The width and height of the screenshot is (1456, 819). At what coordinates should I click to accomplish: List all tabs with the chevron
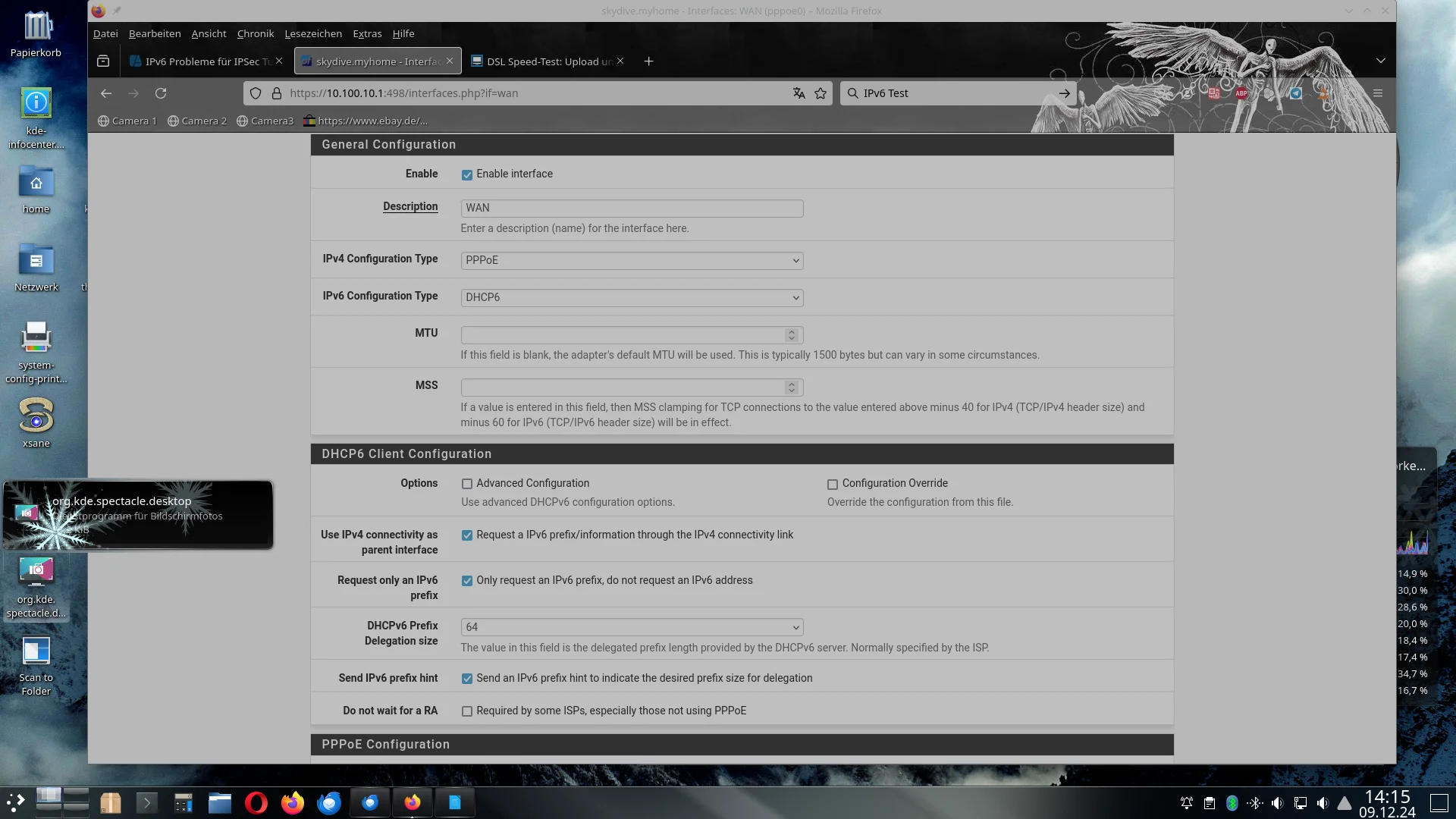coord(1381,61)
